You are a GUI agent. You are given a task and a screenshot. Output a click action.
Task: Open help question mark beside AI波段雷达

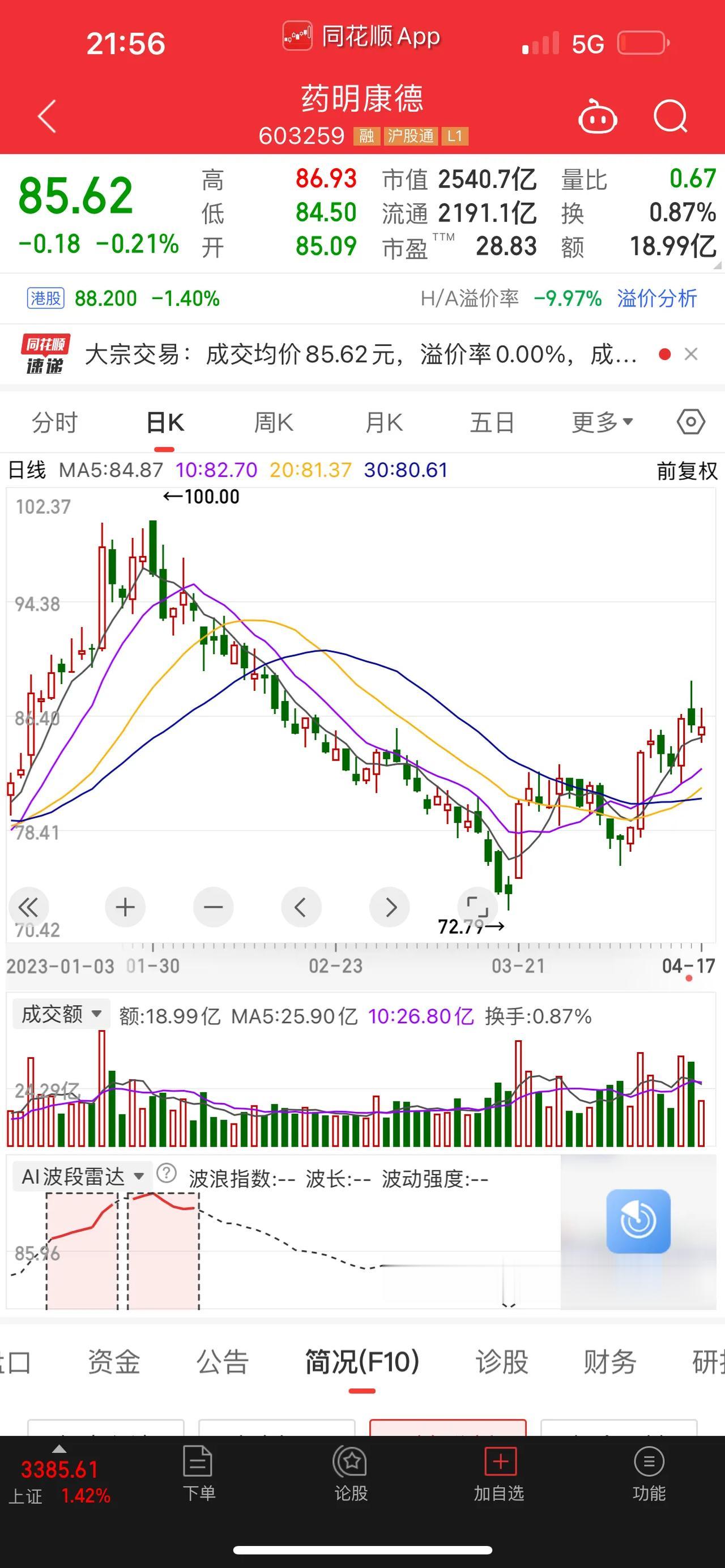[x=166, y=1172]
